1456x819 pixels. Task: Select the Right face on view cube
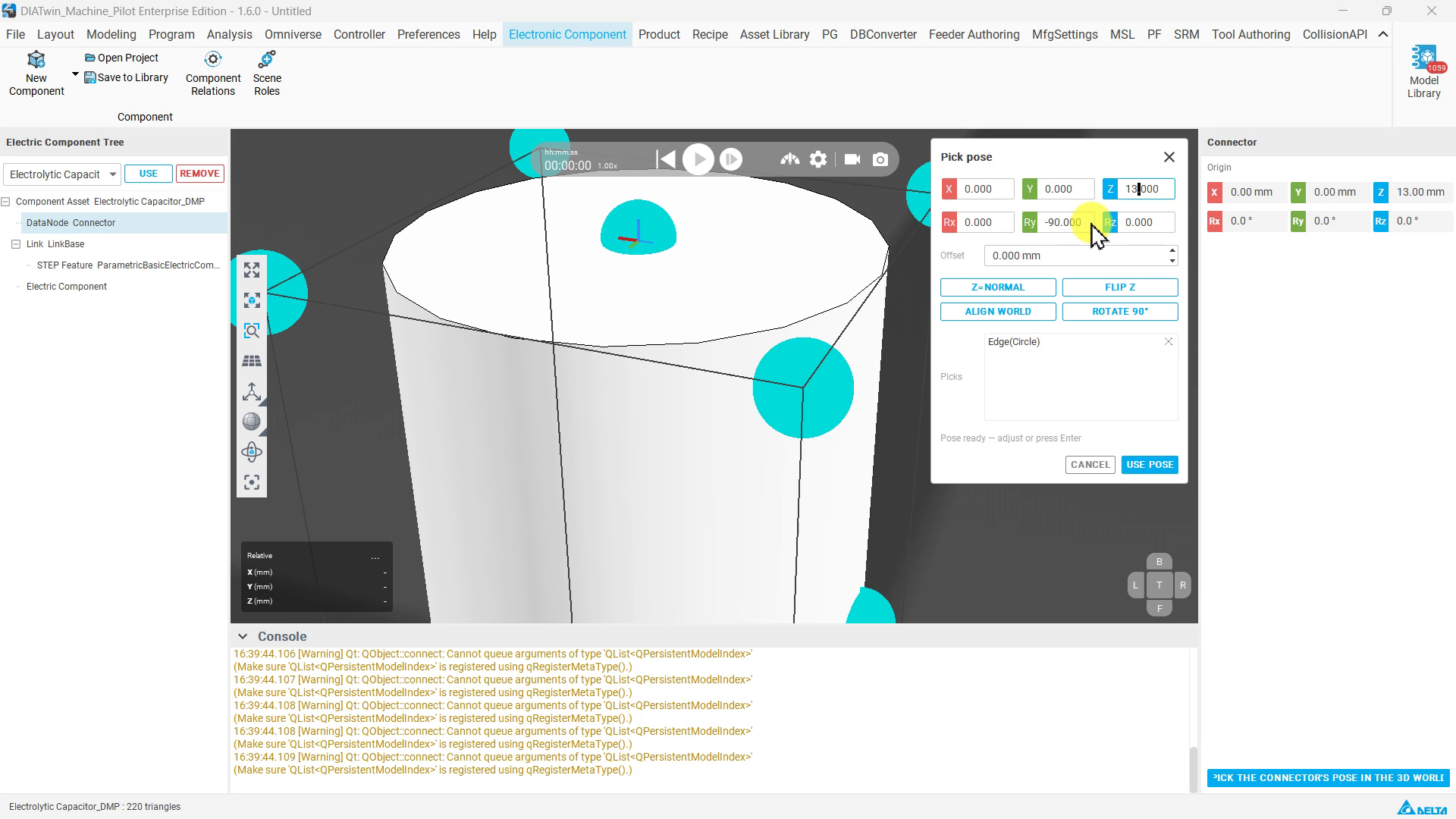pyautogui.click(x=1182, y=585)
